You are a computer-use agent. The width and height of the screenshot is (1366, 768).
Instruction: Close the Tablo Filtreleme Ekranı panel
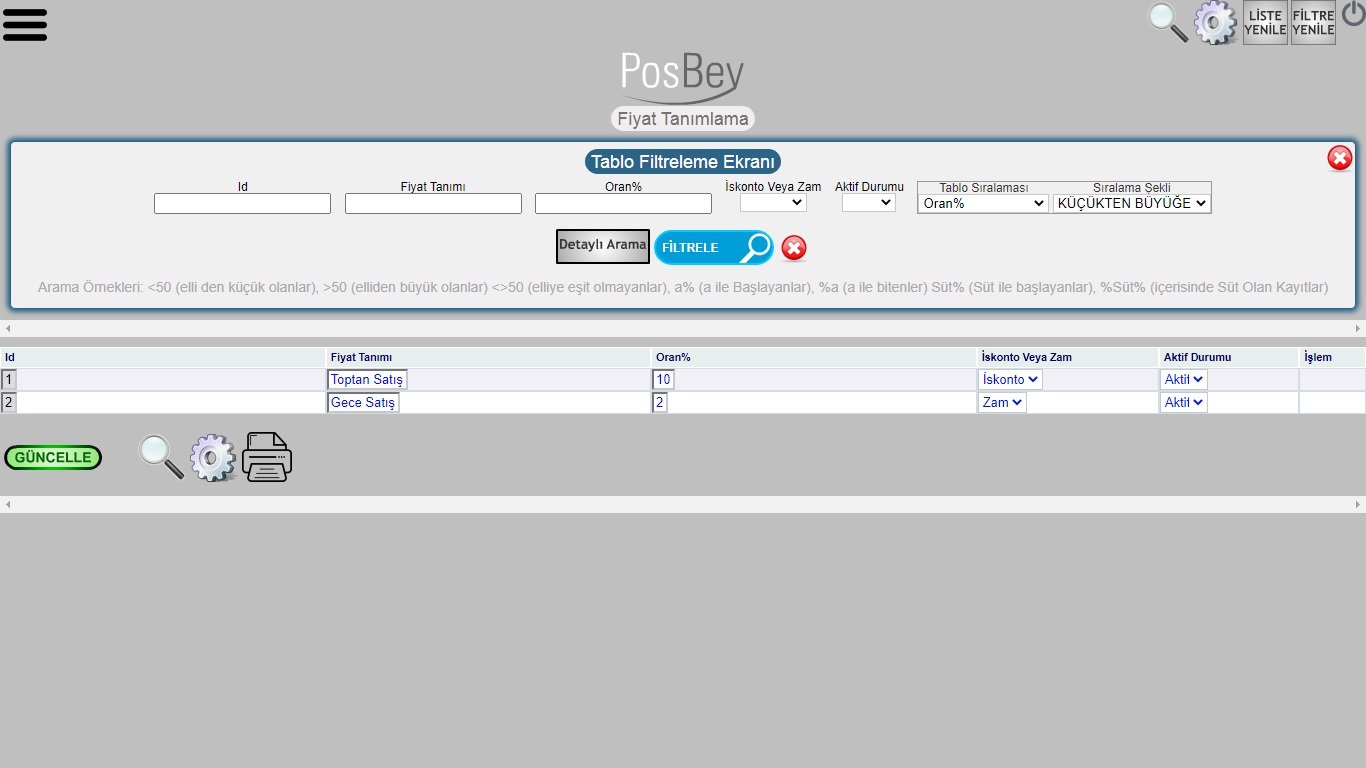pos(1339,158)
